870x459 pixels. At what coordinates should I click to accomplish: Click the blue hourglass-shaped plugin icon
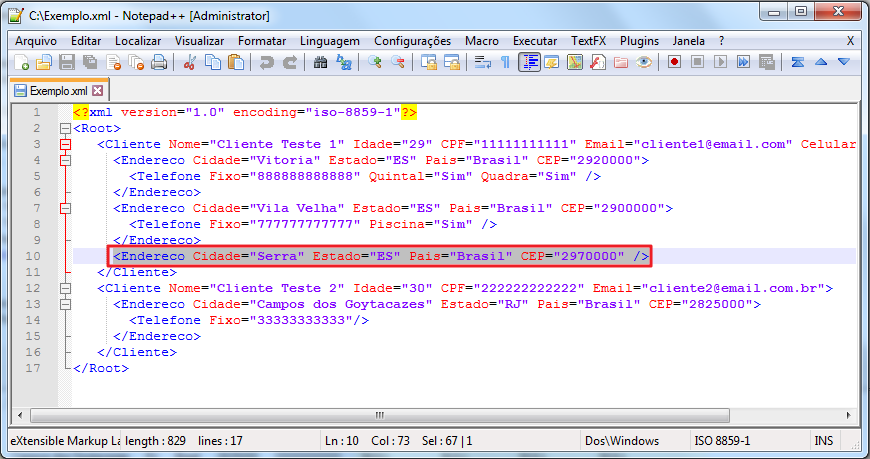798,62
